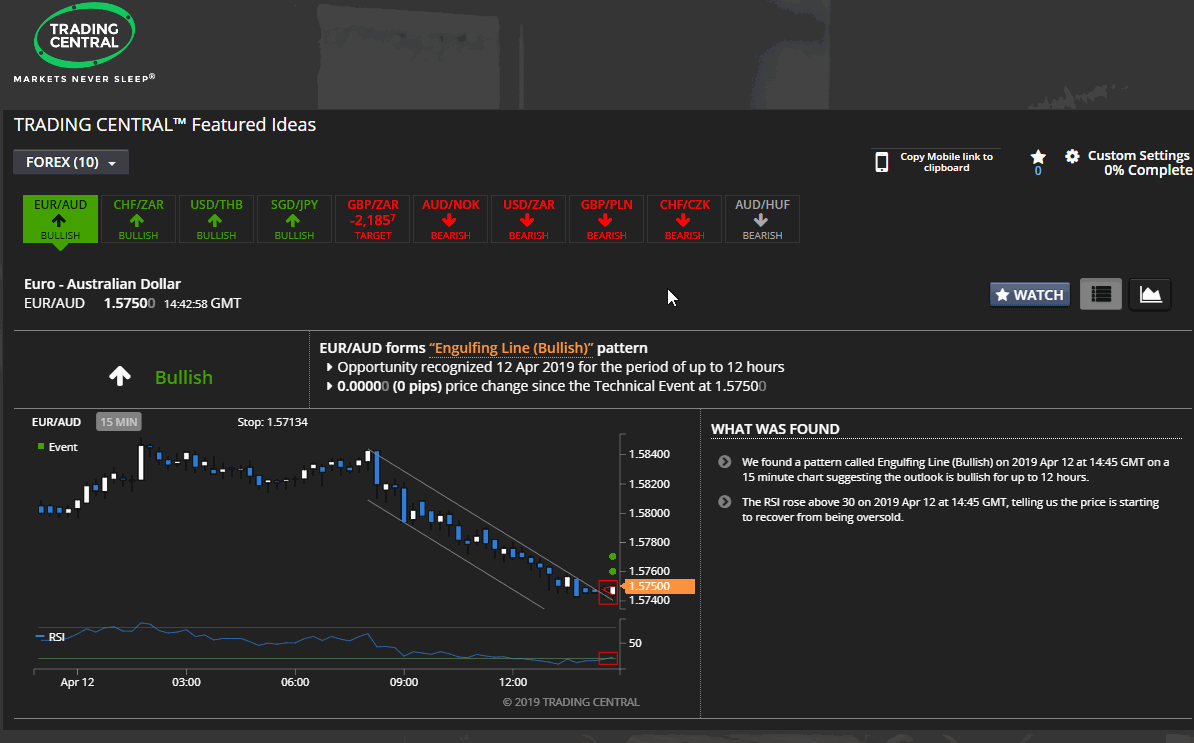
Task: Click the Trading Central logo
Action: pyautogui.click(x=85, y=36)
